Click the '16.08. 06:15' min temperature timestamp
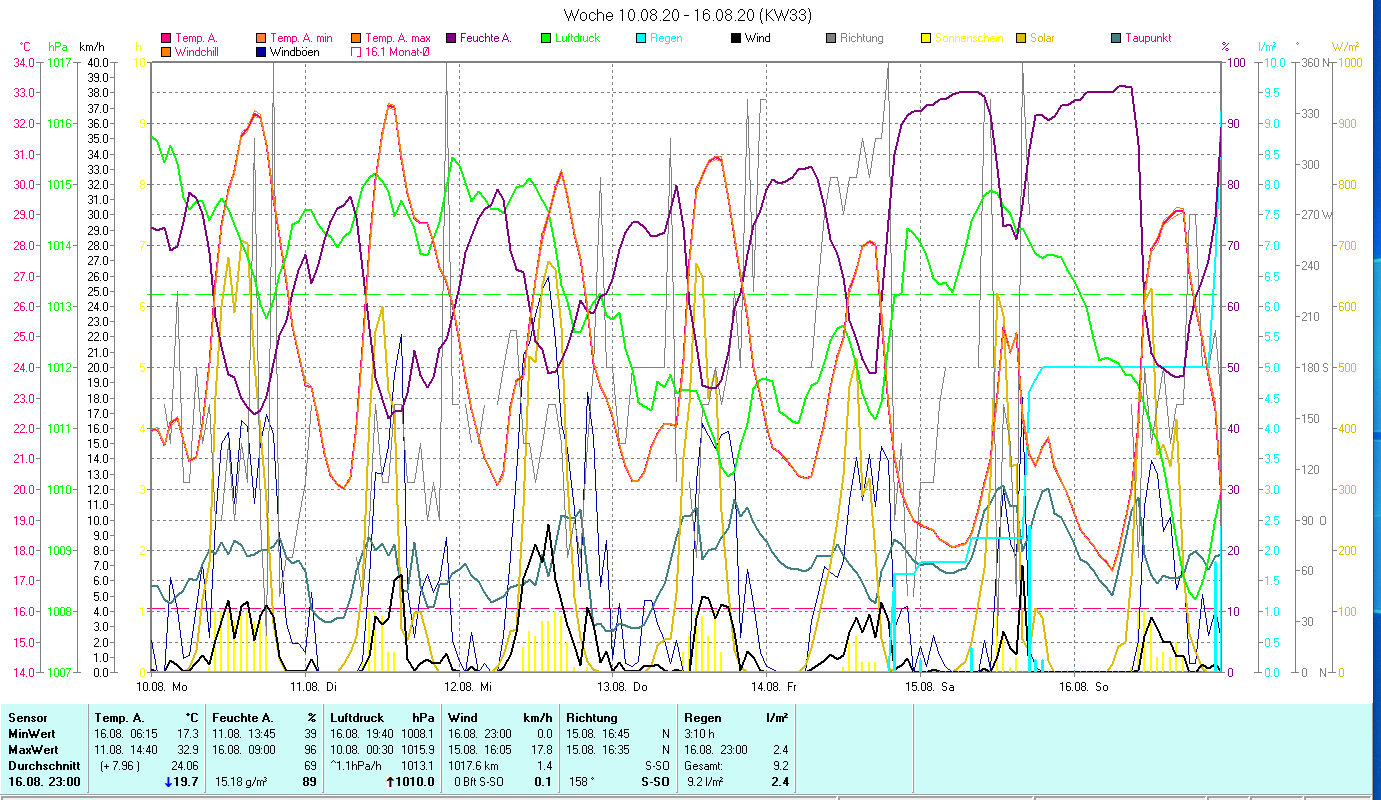 pyautogui.click(x=128, y=734)
